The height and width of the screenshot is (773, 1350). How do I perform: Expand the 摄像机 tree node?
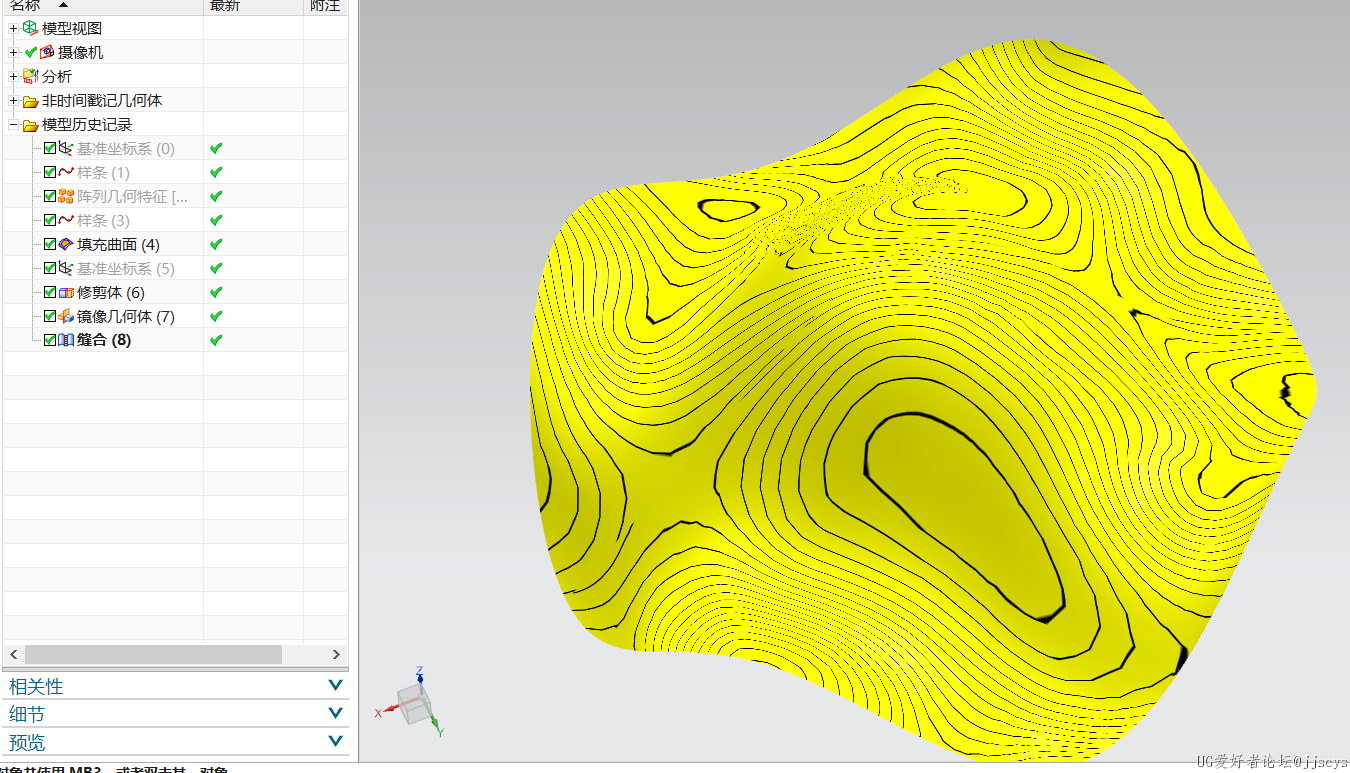point(14,52)
